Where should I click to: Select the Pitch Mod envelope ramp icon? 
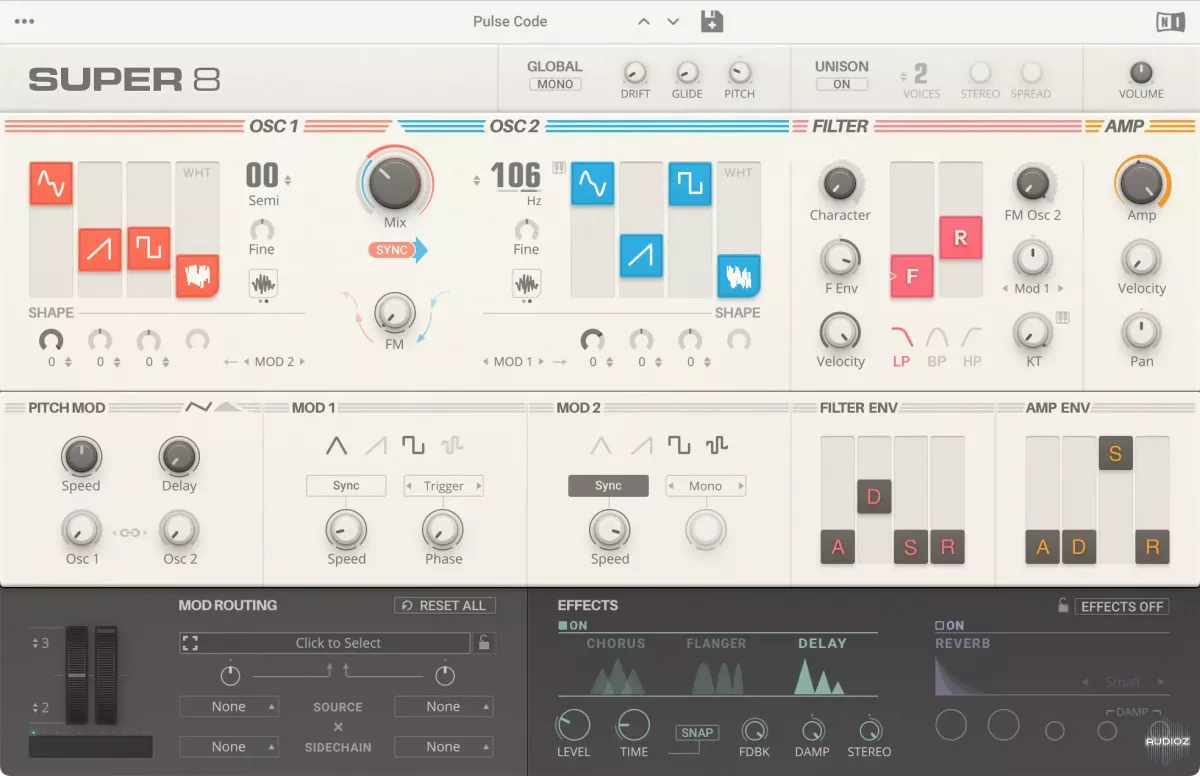(x=229, y=407)
